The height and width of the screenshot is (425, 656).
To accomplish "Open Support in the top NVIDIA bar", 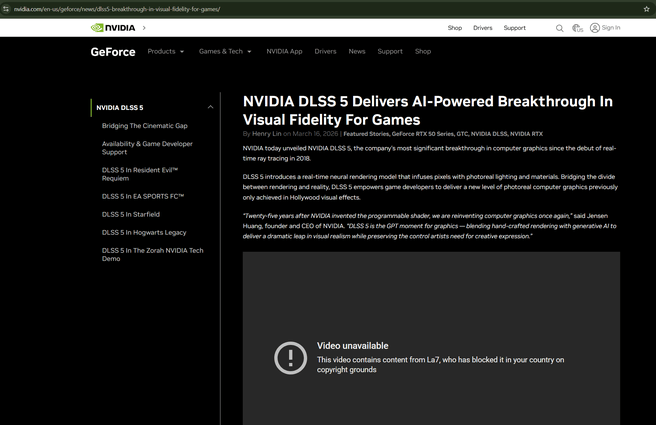I will click(x=514, y=28).
